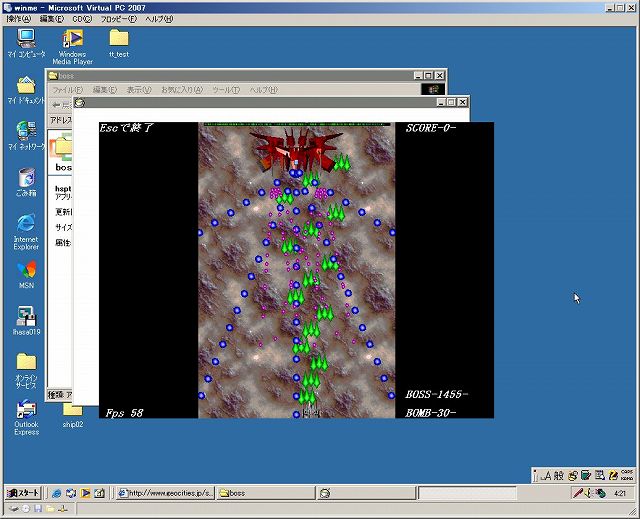Select the tt_test folder on desktop
This screenshot has width=640, height=519.
click(x=119, y=43)
